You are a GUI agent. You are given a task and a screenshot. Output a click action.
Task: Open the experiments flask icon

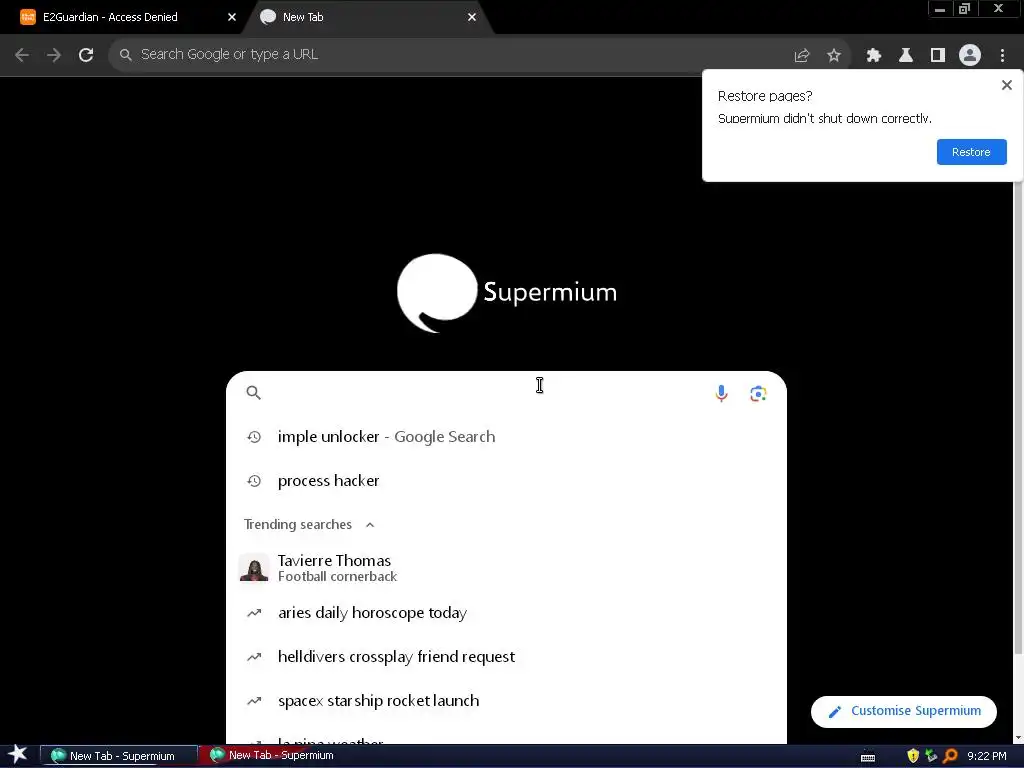click(x=906, y=56)
